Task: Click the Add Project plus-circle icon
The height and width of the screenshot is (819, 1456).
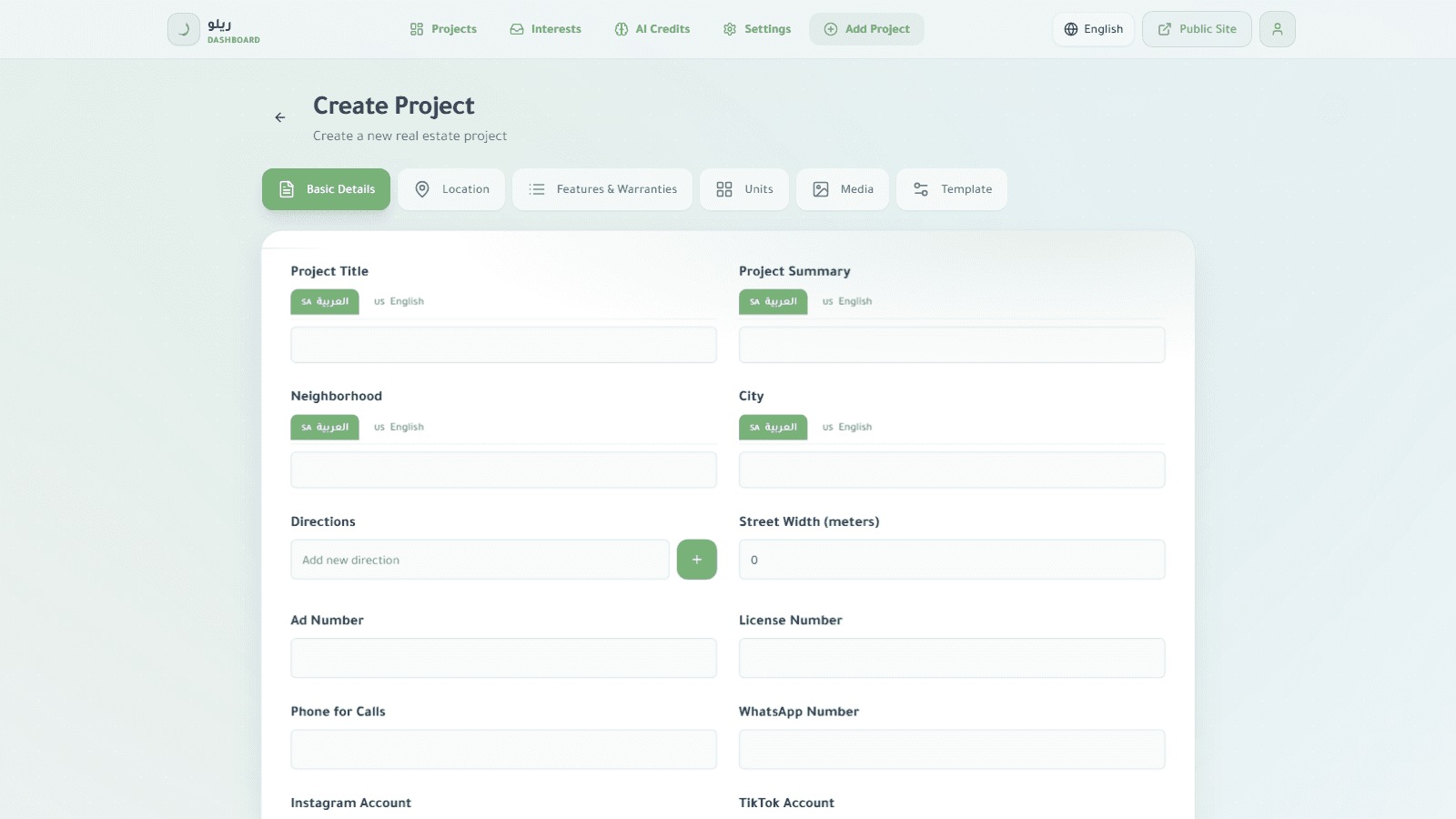Action: click(831, 29)
